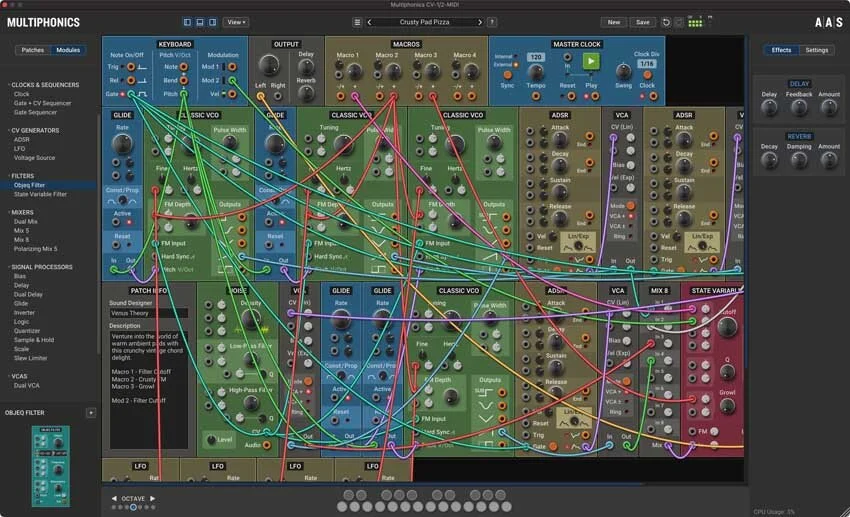Open the patch list menu icon
Screen dimensions: 850x517
pyautogui.click(x=357, y=22)
